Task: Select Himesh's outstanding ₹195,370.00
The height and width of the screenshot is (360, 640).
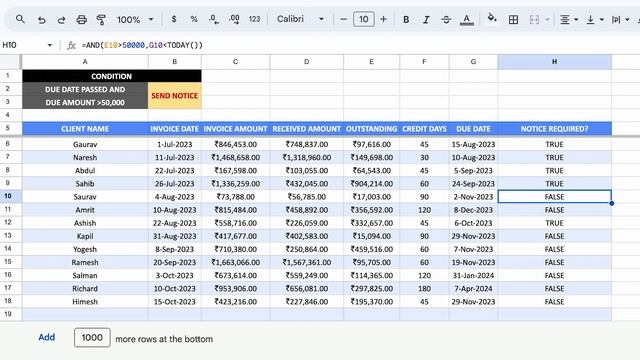Action: click(x=371, y=302)
